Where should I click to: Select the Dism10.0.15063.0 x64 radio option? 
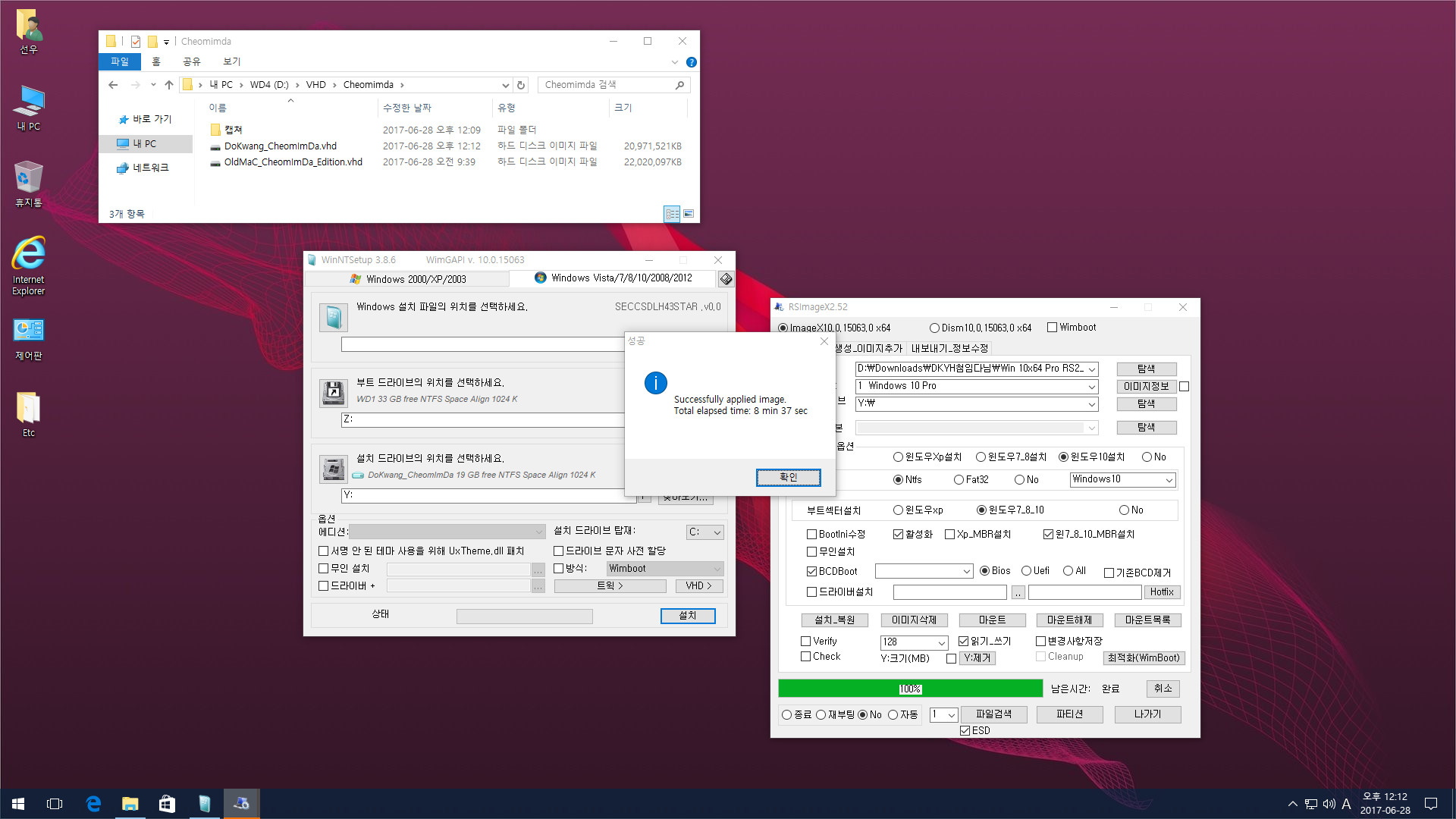coord(934,328)
